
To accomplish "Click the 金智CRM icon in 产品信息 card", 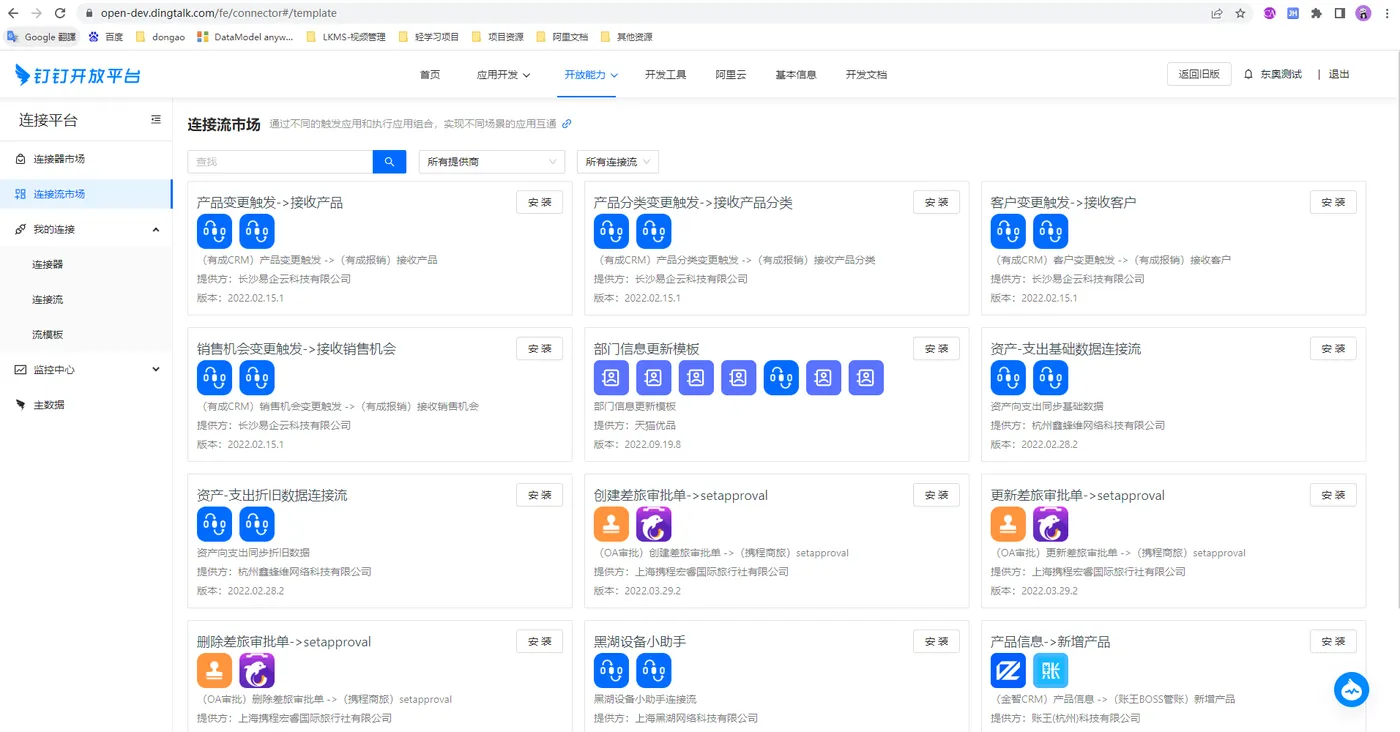I will pyautogui.click(x=1008, y=670).
